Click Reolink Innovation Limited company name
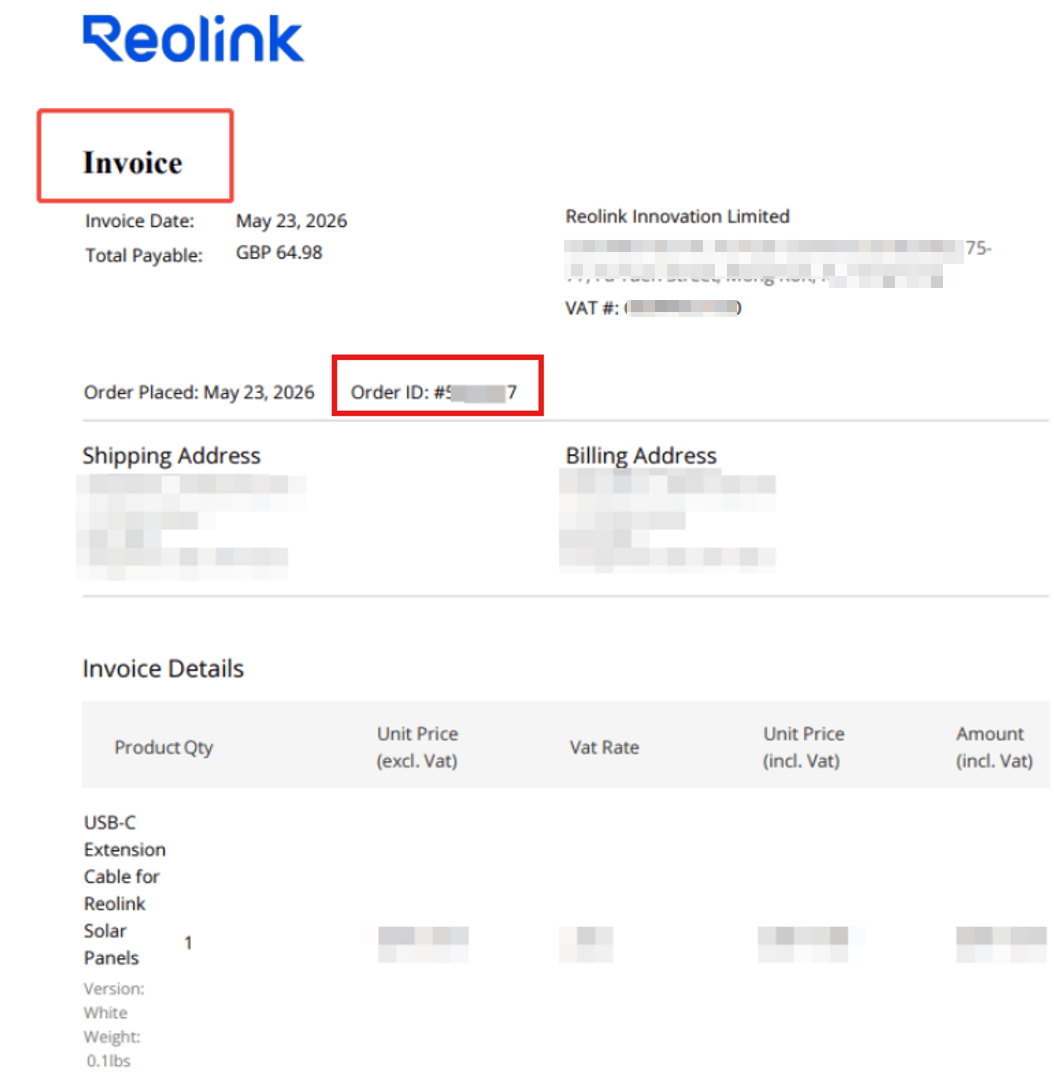1054x1080 pixels. (x=677, y=216)
